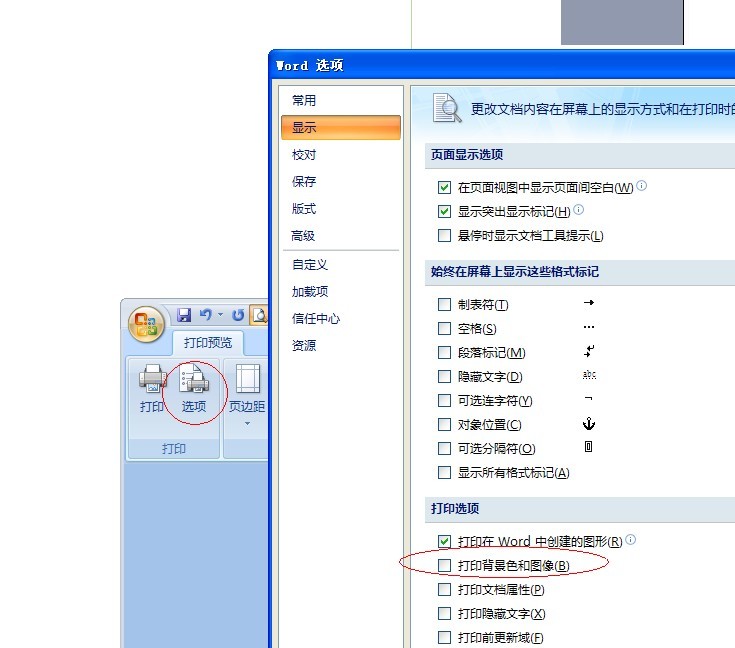
Task: Enable 空格 formatting mark checkbox
Action: [x=444, y=329]
